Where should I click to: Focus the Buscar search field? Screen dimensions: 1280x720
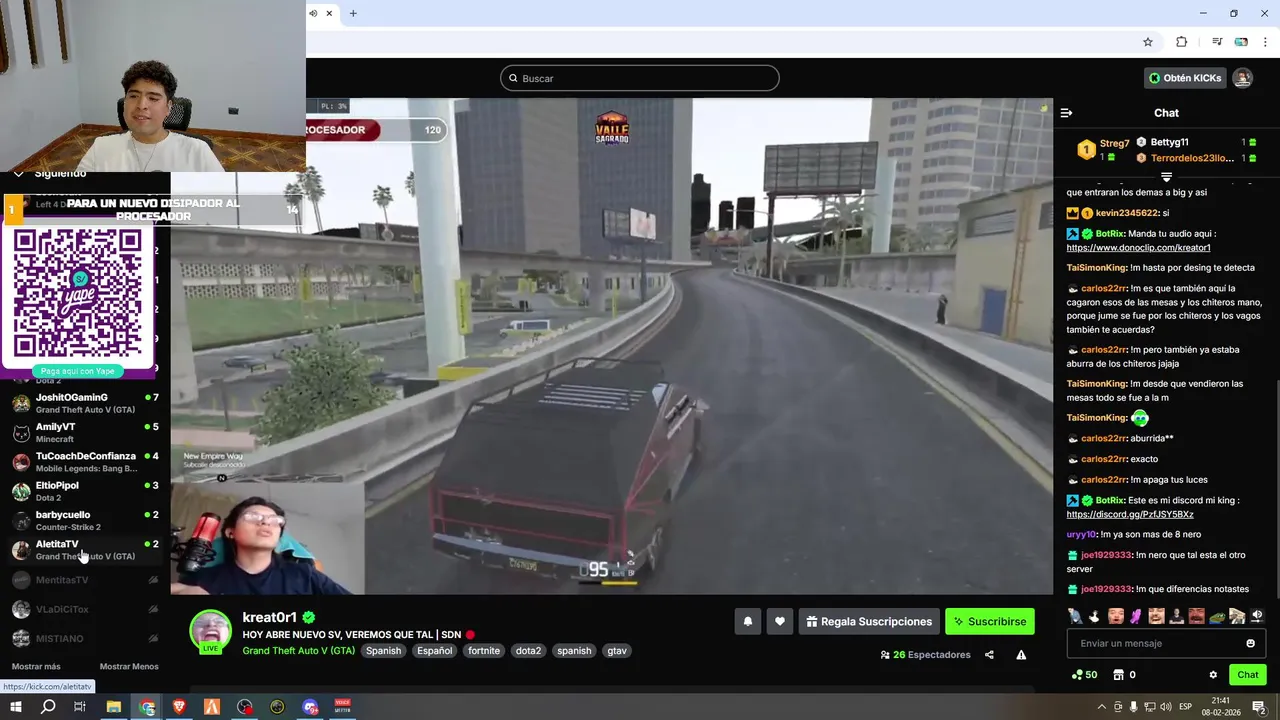[640, 78]
